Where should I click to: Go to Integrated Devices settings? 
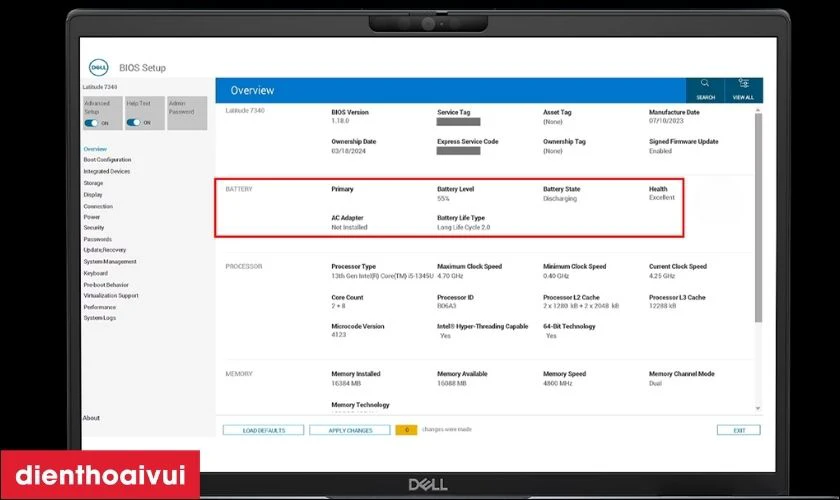(106, 171)
